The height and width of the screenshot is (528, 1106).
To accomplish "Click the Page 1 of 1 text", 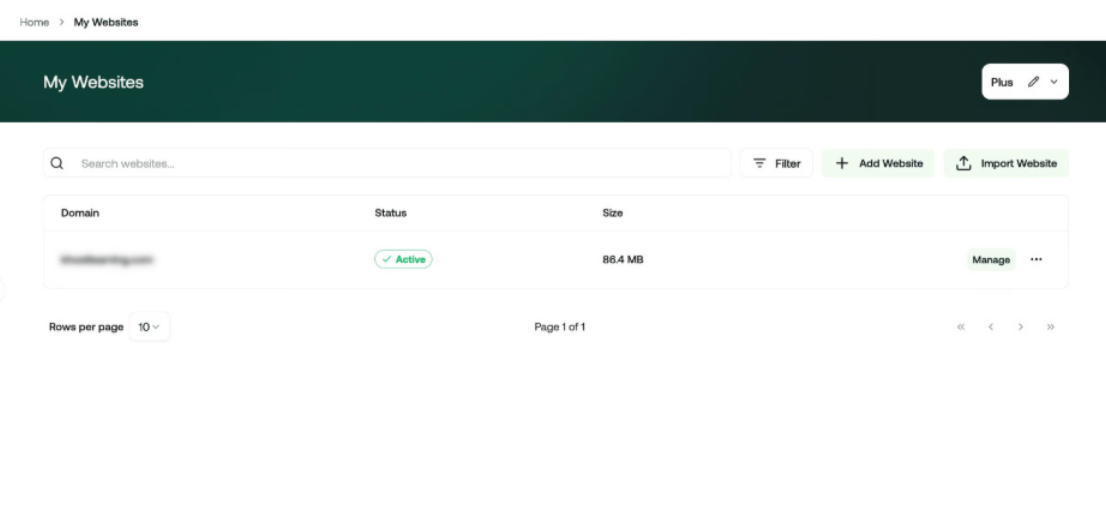I will point(559,326).
